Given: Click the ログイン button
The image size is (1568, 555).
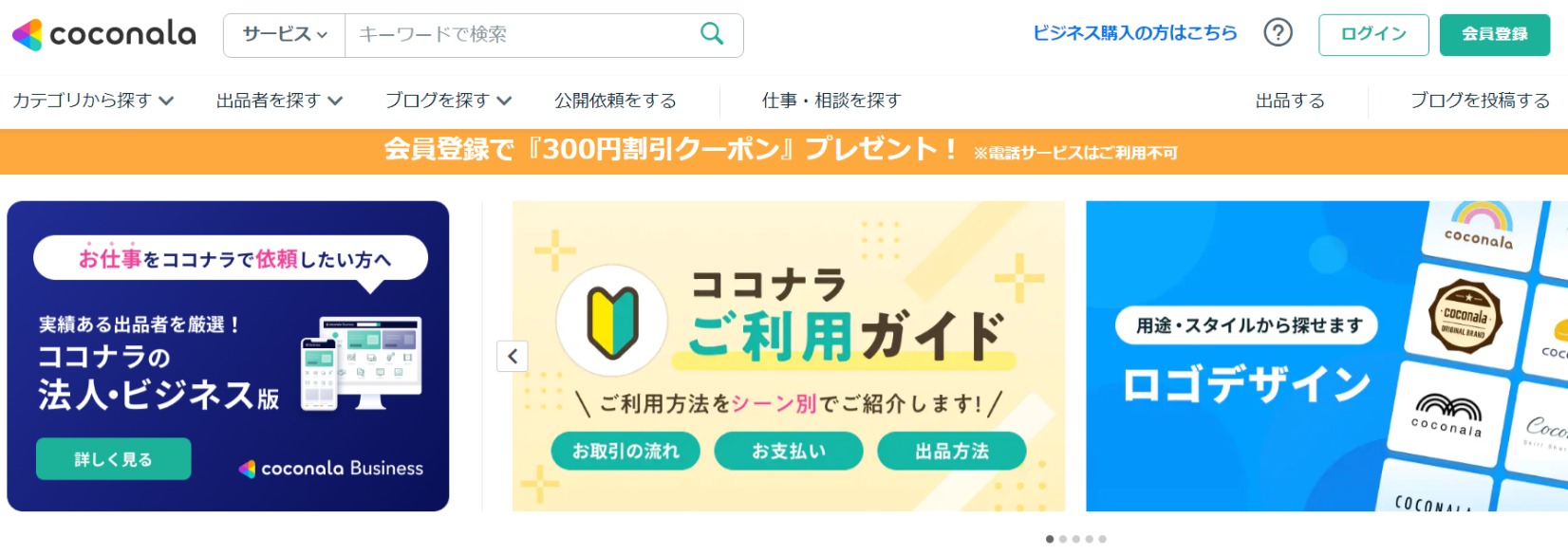Looking at the screenshot, I should pyautogui.click(x=1372, y=35).
